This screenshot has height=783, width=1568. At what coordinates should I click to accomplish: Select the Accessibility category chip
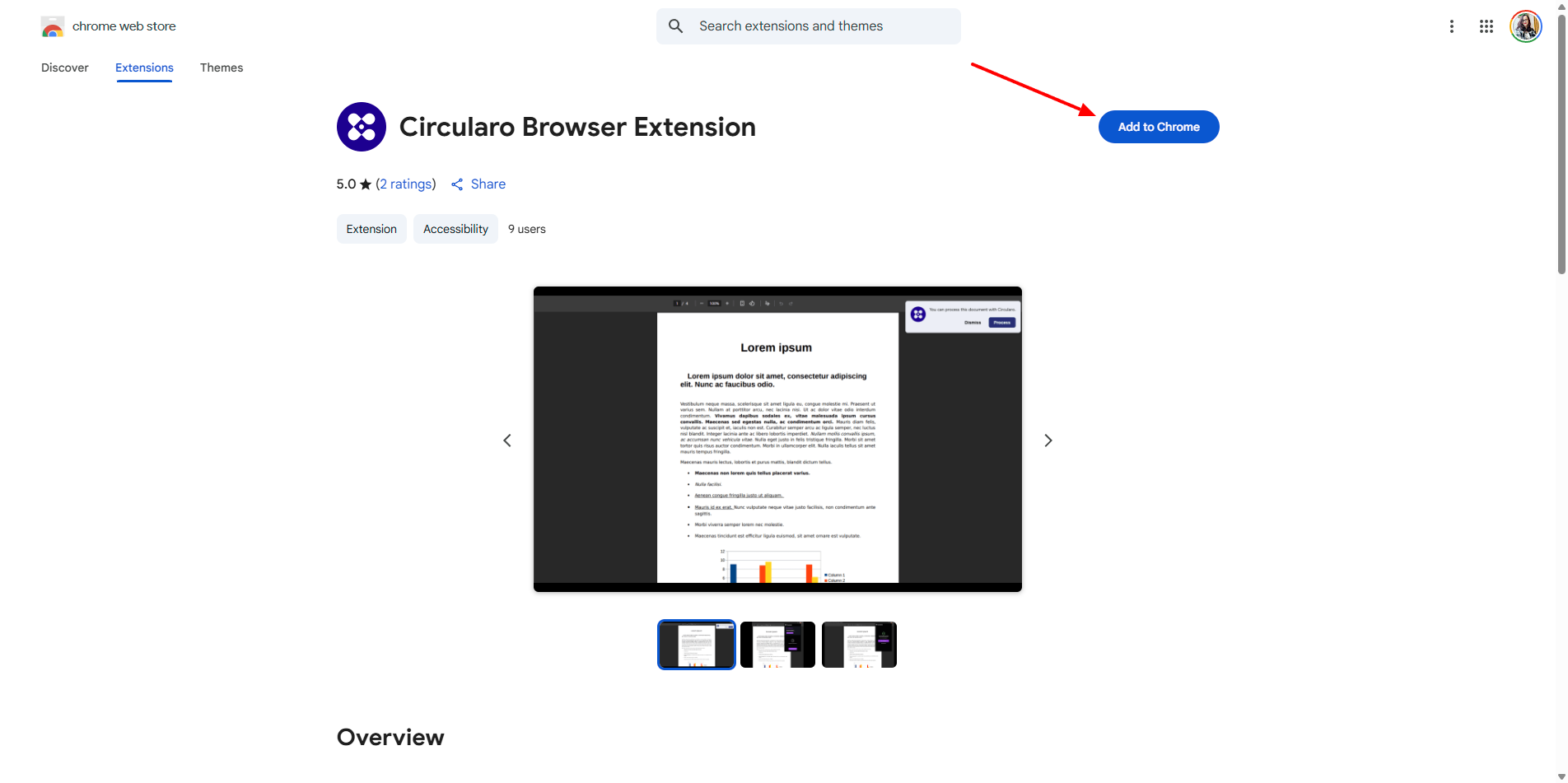click(455, 228)
